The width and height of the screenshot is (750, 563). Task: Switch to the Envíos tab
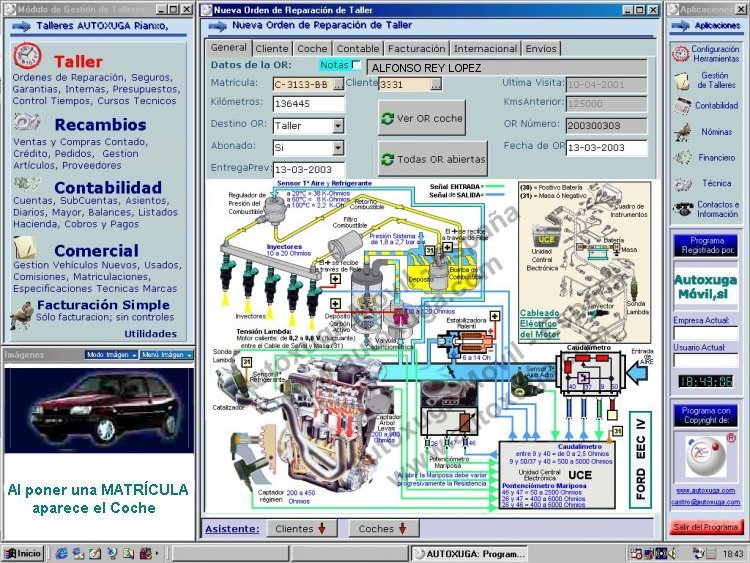[x=541, y=48]
